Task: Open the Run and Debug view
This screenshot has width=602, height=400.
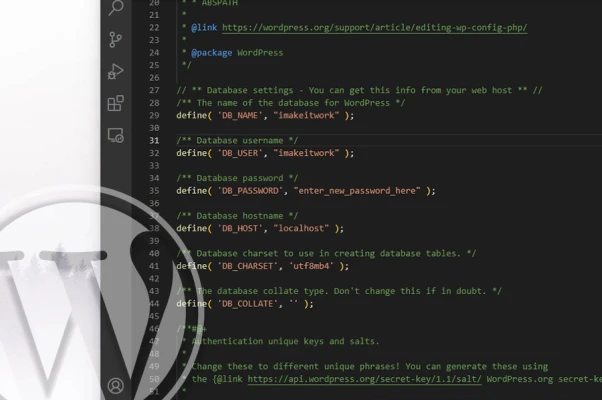Action: pos(115,71)
